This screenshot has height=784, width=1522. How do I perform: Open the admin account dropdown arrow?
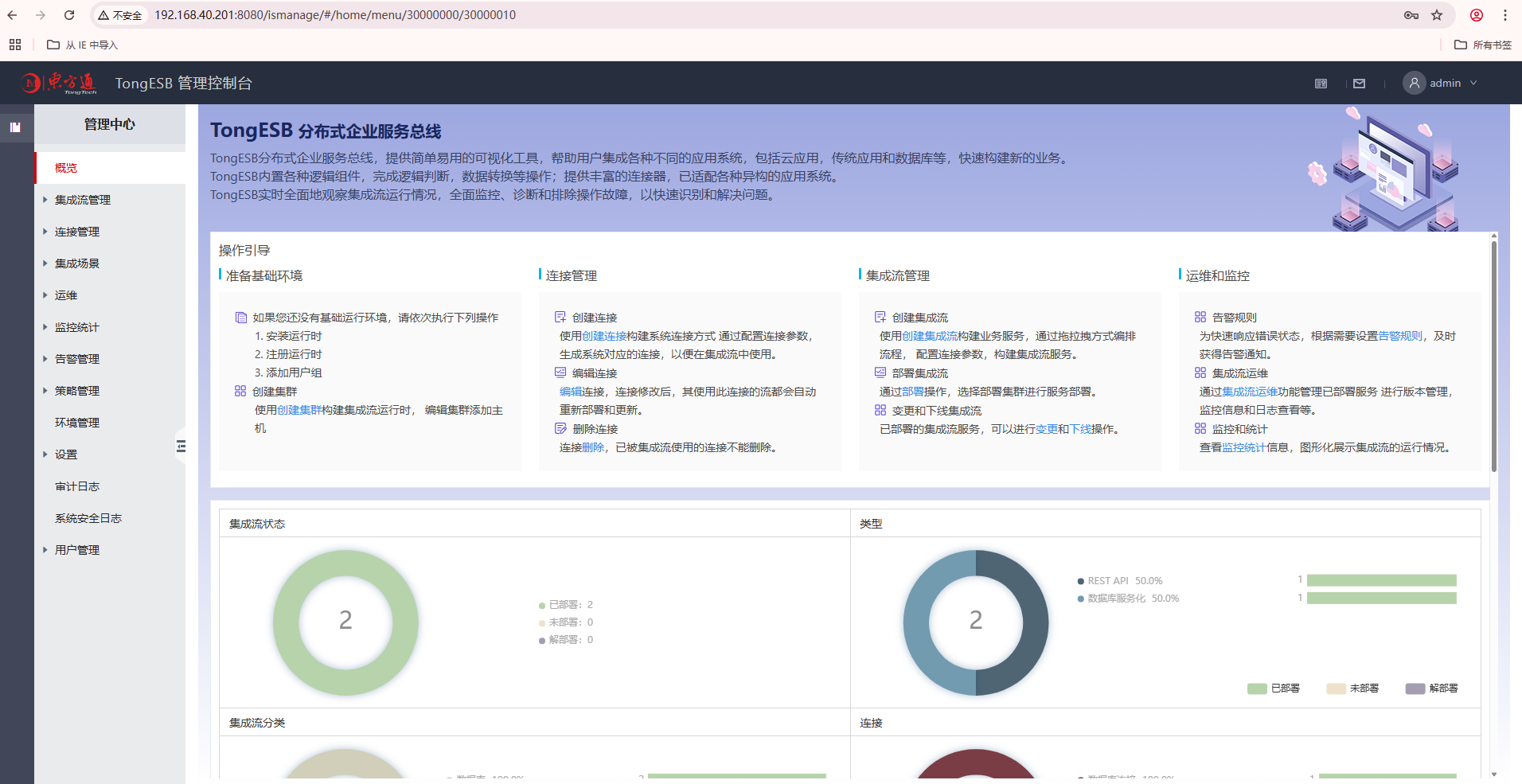(1473, 83)
